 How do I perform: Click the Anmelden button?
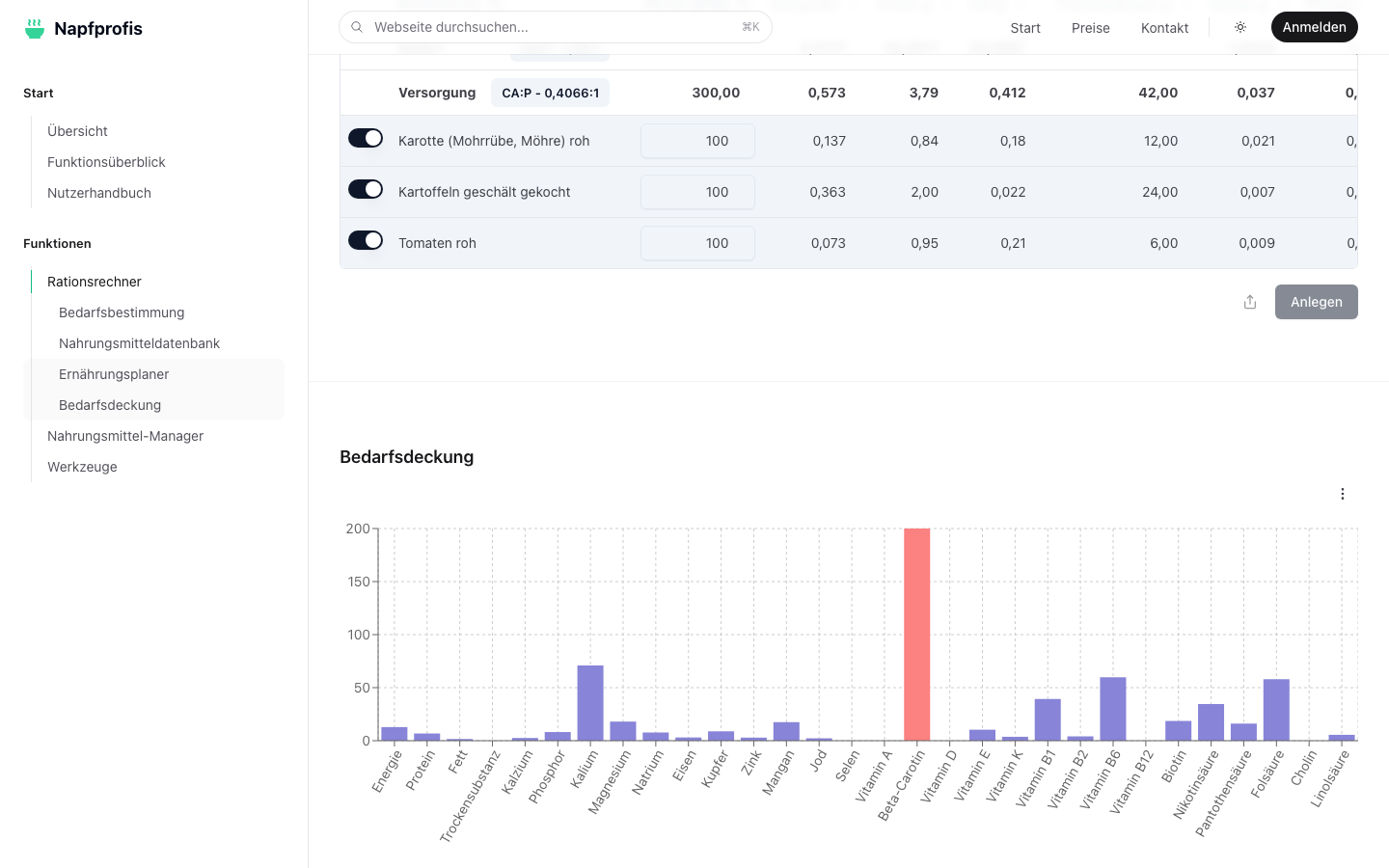point(1314,27)
